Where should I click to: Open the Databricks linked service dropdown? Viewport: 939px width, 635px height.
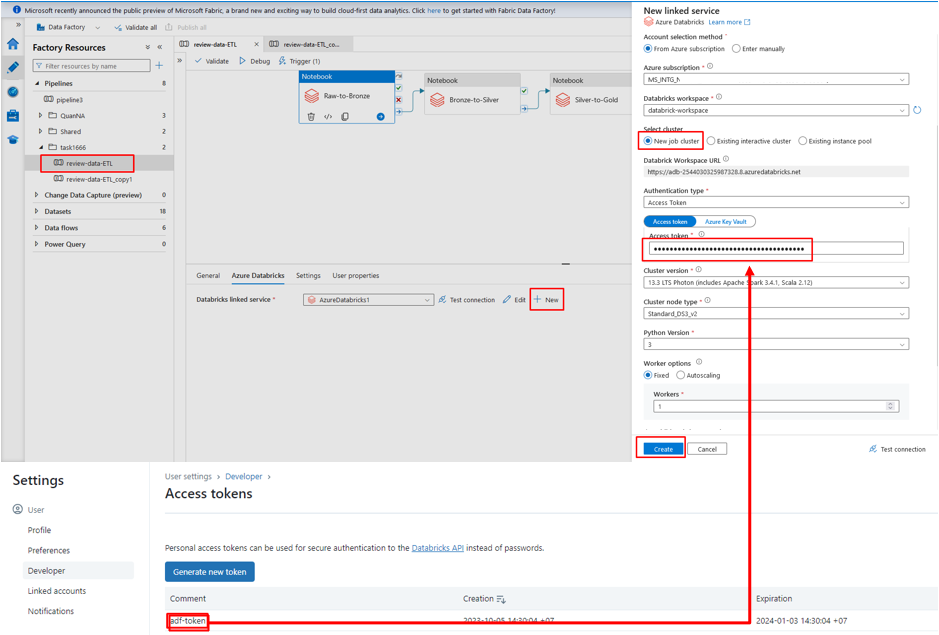(x=368, y=300)
